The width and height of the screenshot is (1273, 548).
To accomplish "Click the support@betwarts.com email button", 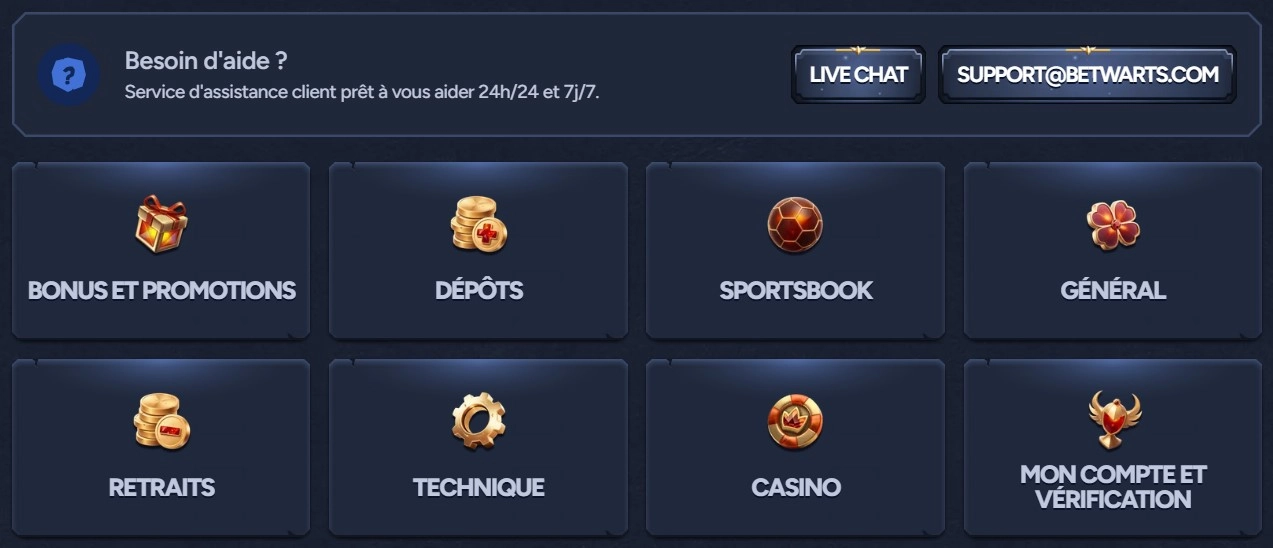I will tap(1087, 74).
